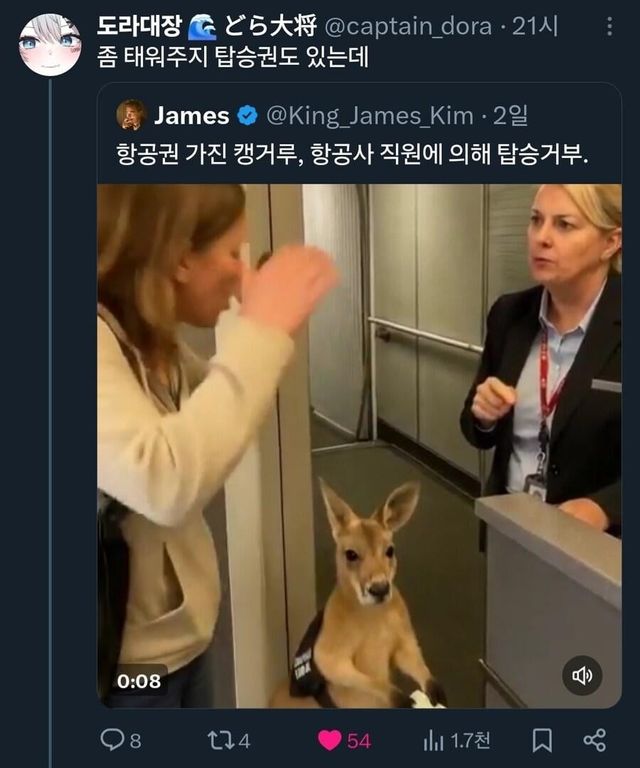Unlike the tweet via pink heart

(330, 740)
